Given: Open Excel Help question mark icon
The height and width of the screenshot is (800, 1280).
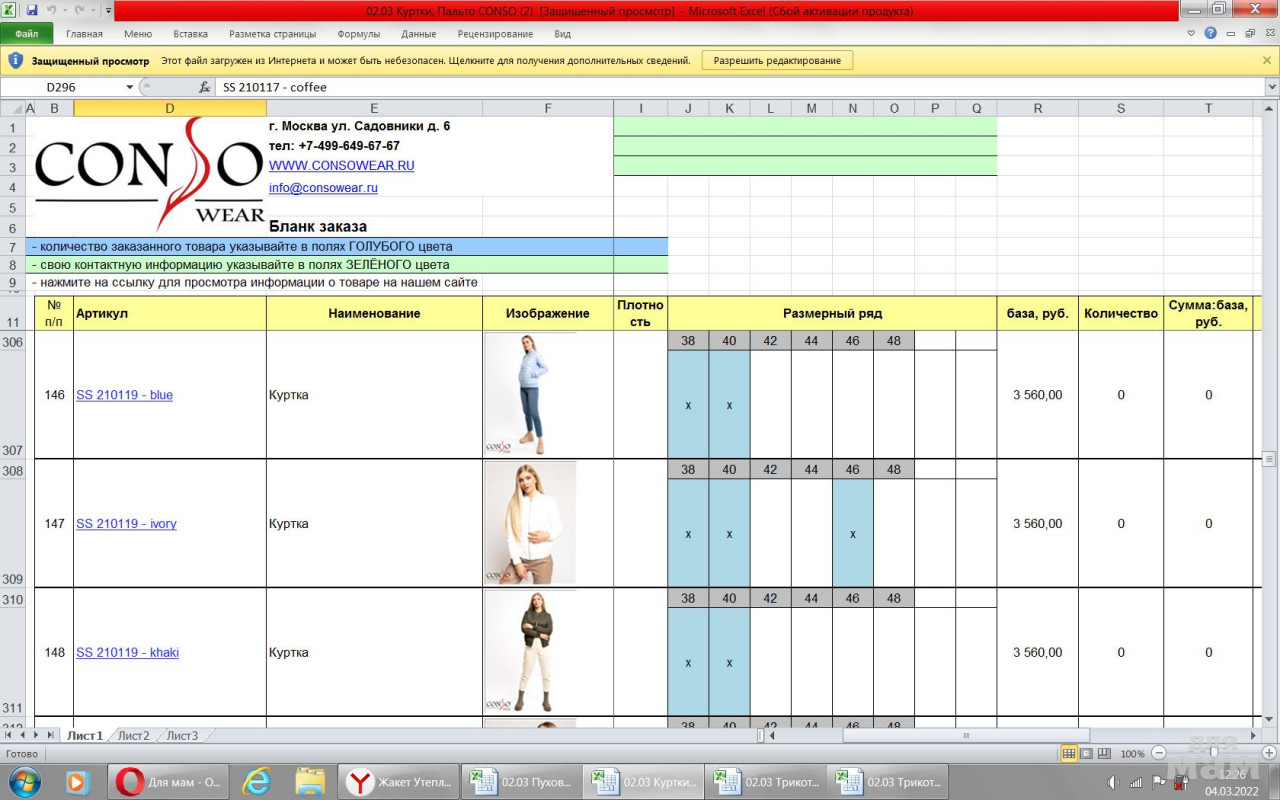Looking at the screenshot, I should [1211, 33].
